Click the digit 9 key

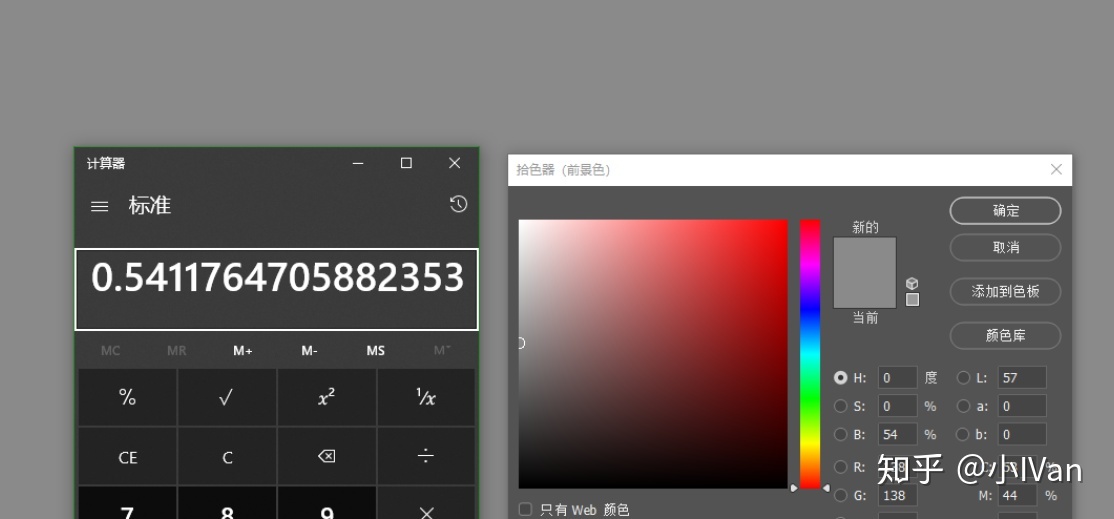pyautogui.click(x=326, y=503)
